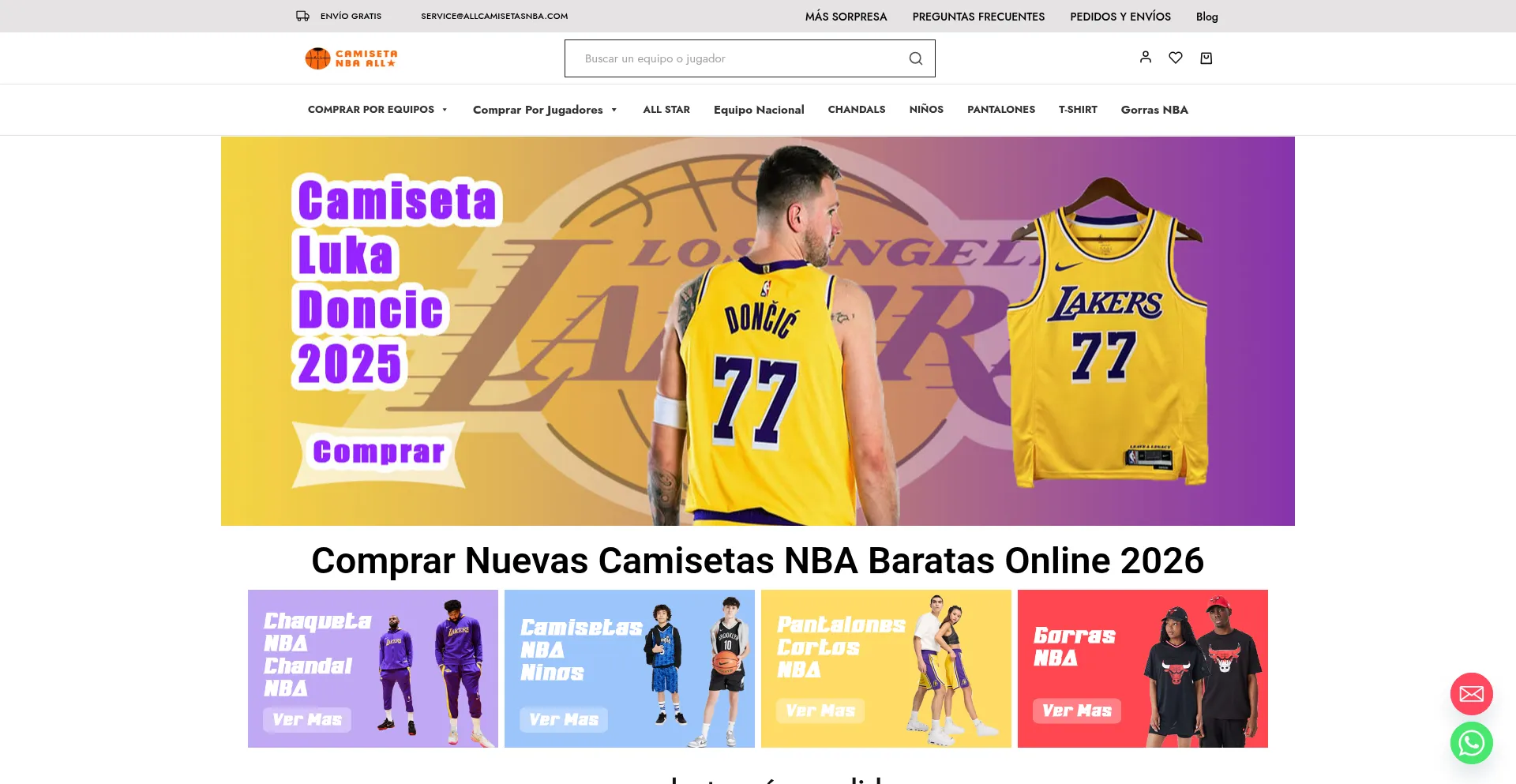The image size is (1516, 784).
Task: Click Ver Mas on Gorras NBA card
Action: coord(1076,711)
